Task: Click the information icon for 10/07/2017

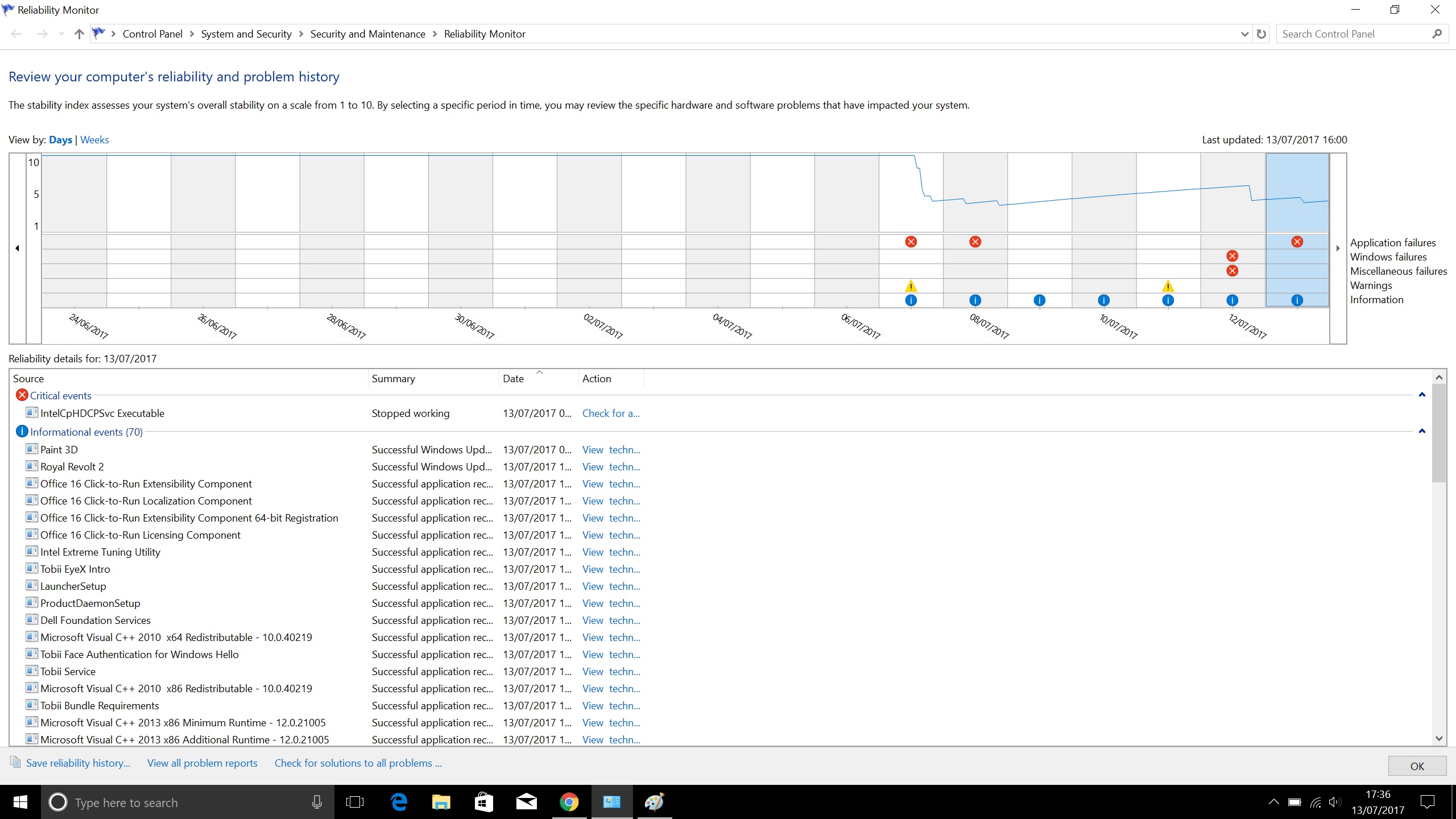Action: point(1104,300)
